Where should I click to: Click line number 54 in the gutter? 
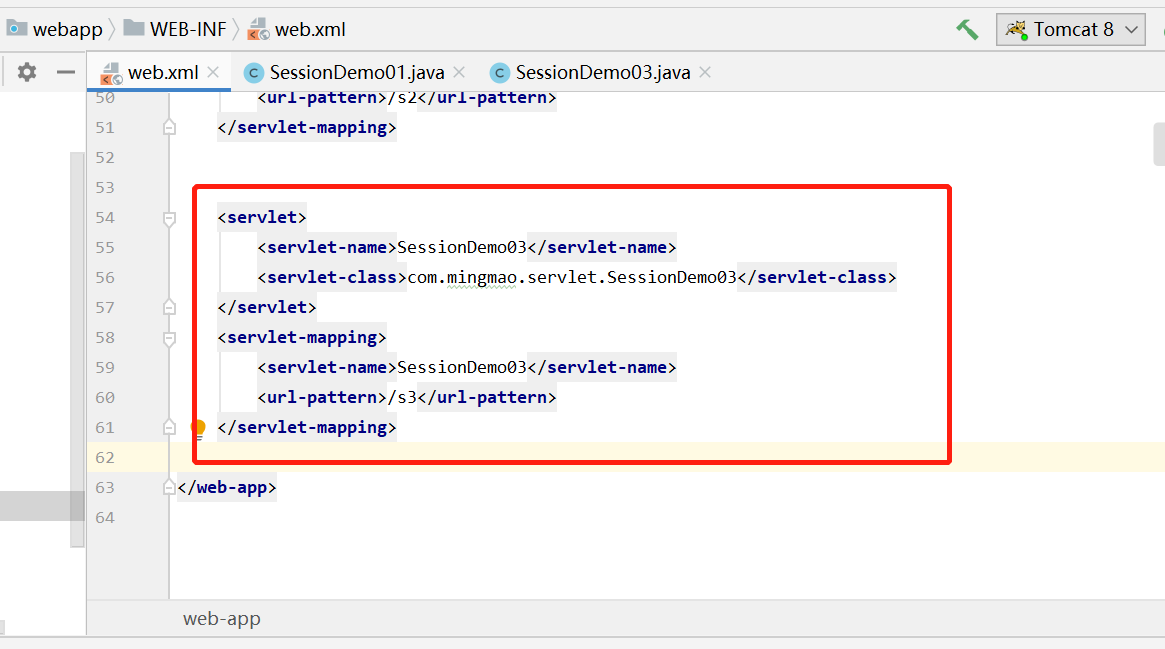click(x=105, y=218)
